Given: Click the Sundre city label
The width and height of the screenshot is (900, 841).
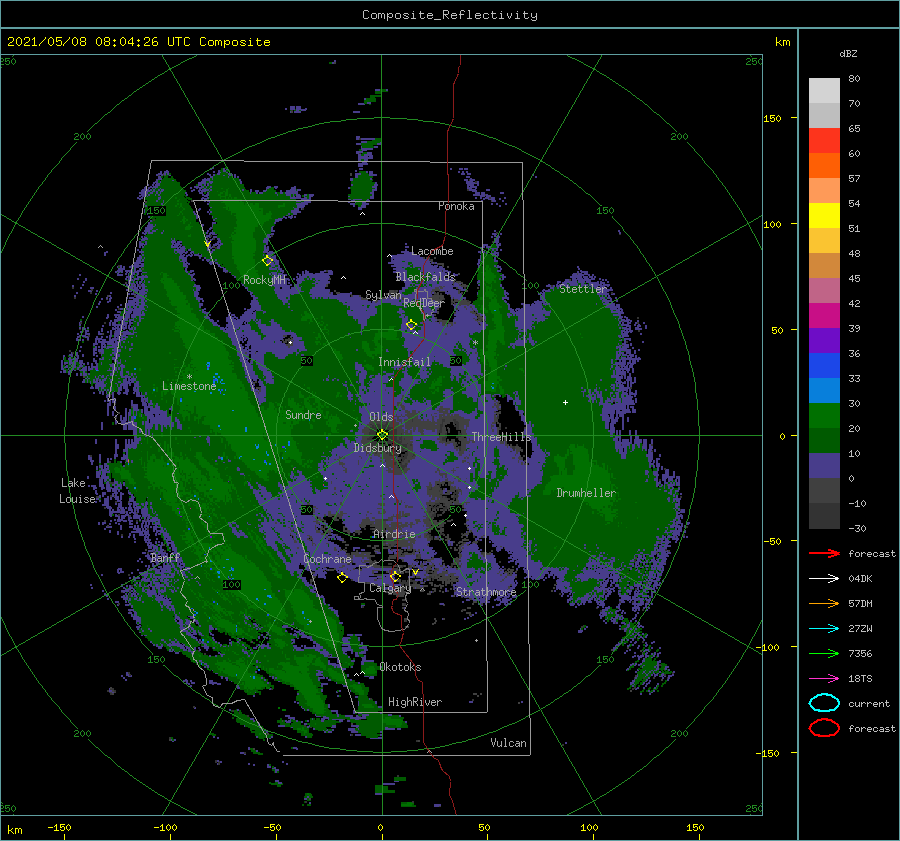Looking at the screenshot, I should pos(303,414).
